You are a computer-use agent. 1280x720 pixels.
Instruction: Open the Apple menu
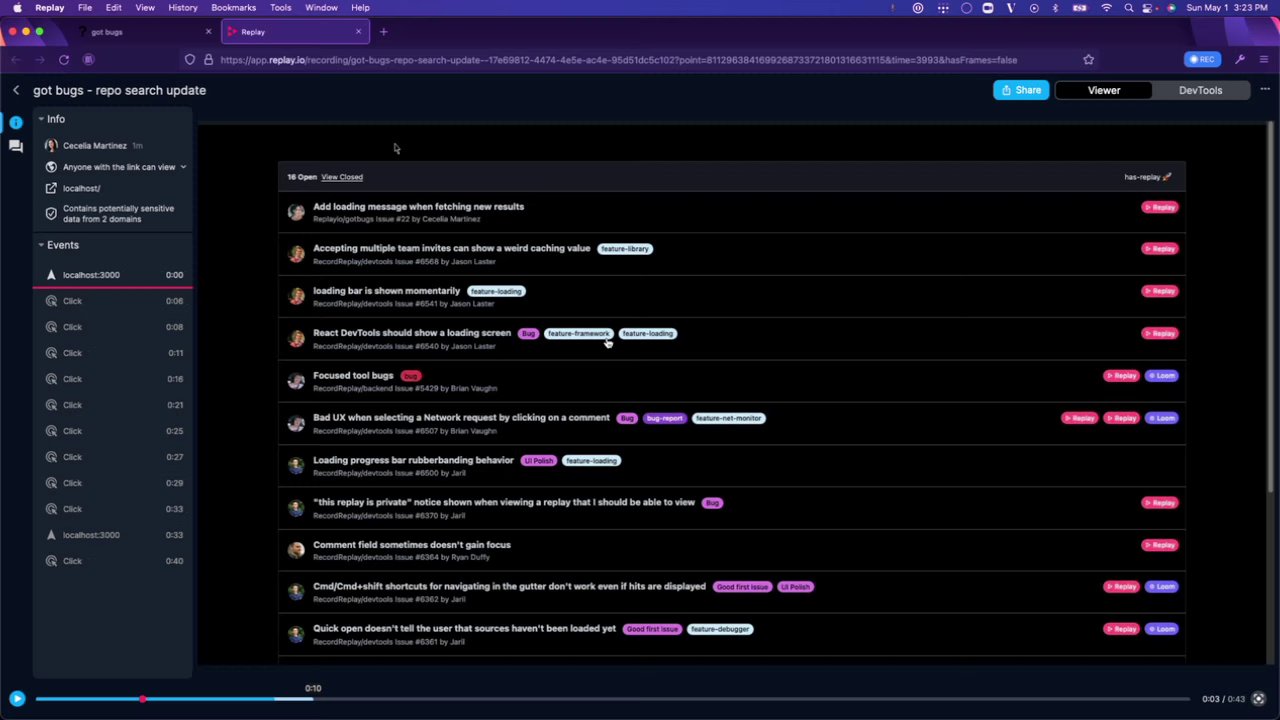(x=17, y=8)
